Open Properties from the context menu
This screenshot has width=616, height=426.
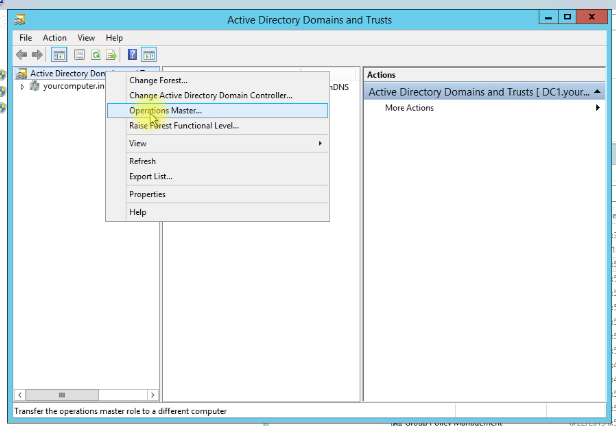pos(217,194)
